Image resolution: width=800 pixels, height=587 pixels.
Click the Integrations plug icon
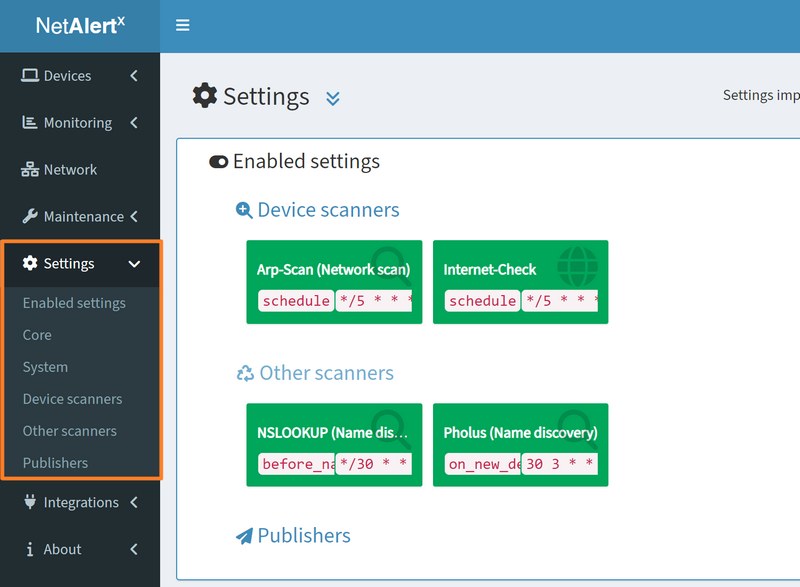(x=30, y=502)
